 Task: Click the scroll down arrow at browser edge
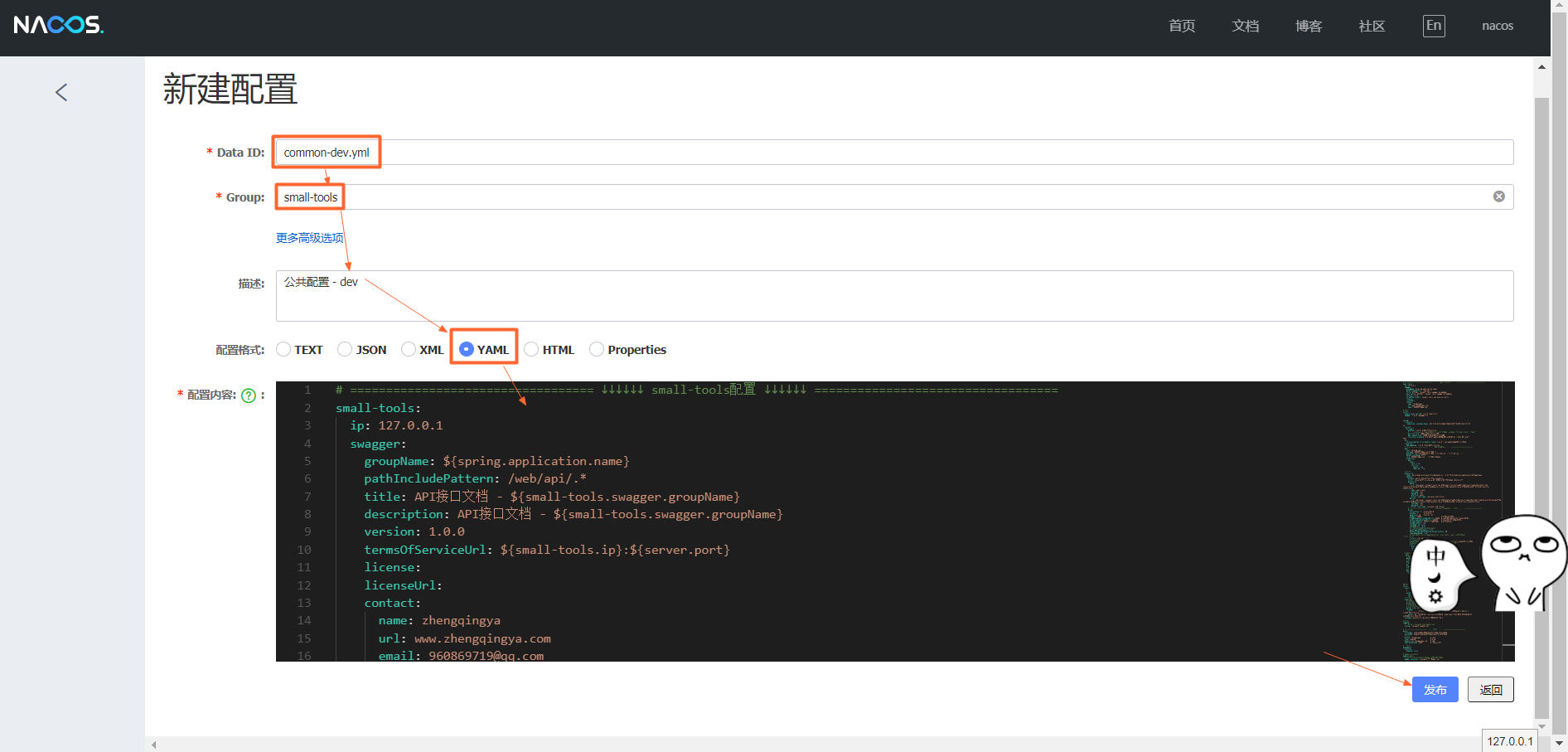(1559, 743)
